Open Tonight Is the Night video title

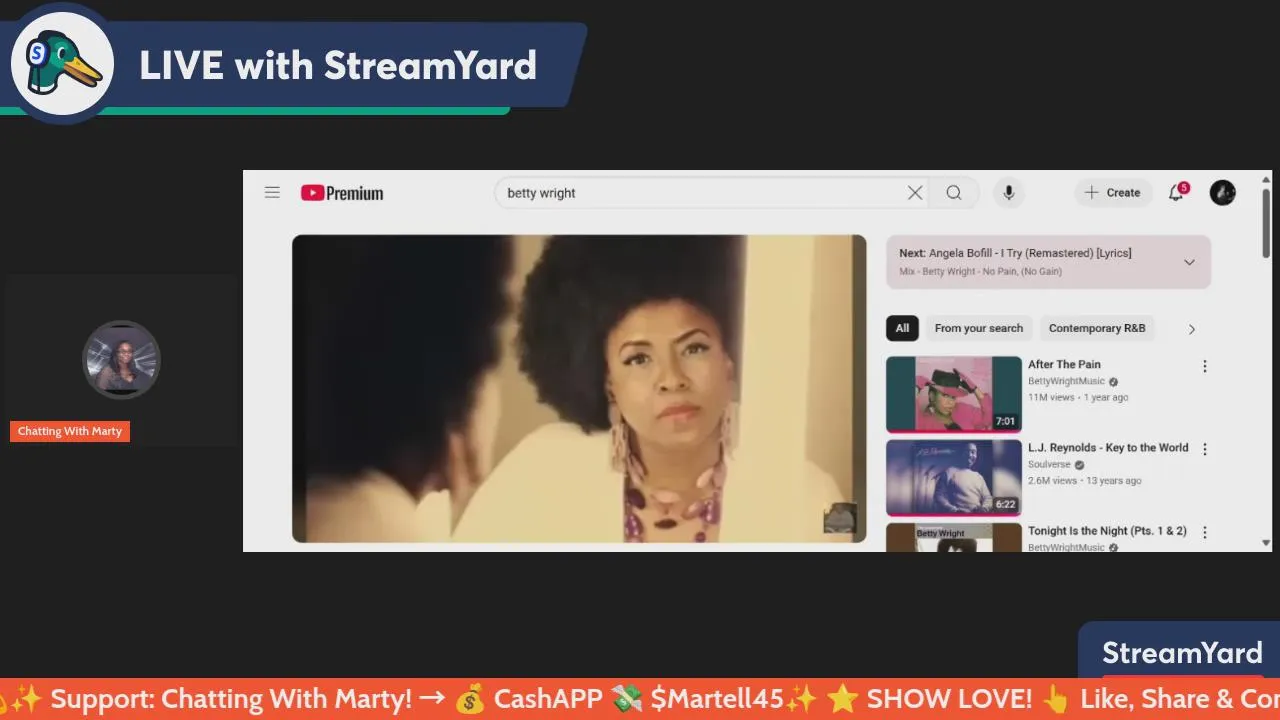point(1107,531)
